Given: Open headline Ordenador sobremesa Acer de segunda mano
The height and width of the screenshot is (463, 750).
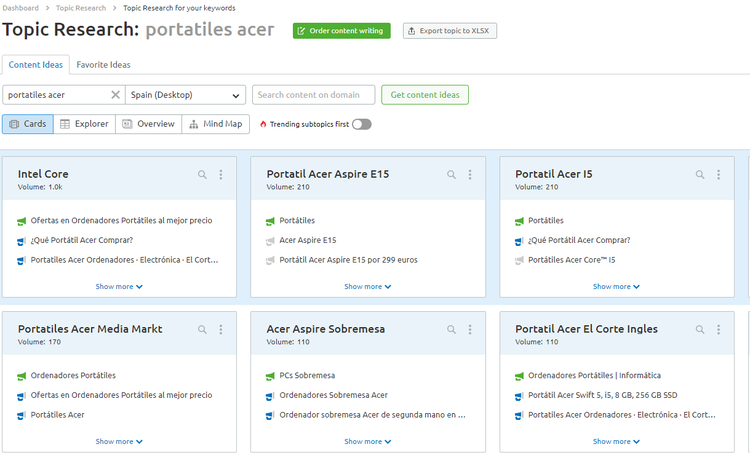Looking at the screenshot, I should coord(372,415).
